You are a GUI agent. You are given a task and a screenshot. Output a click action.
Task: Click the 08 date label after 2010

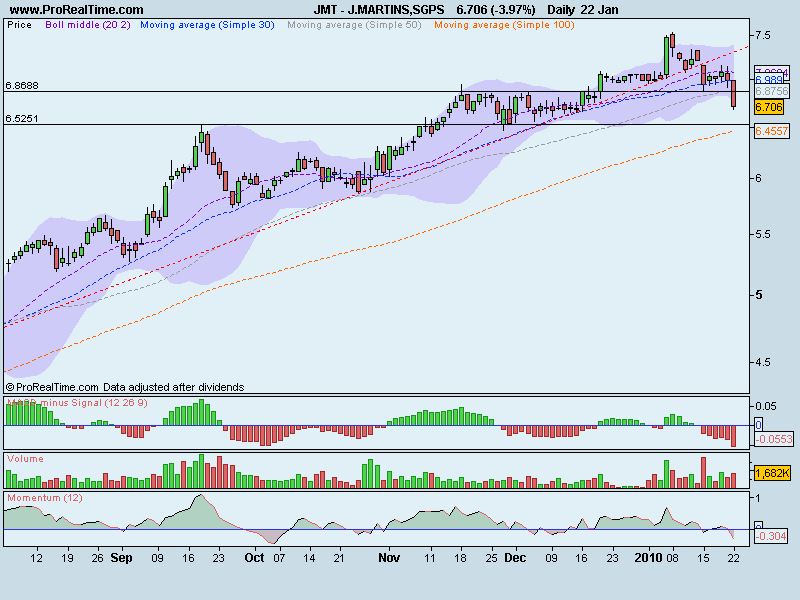(672, 558)
